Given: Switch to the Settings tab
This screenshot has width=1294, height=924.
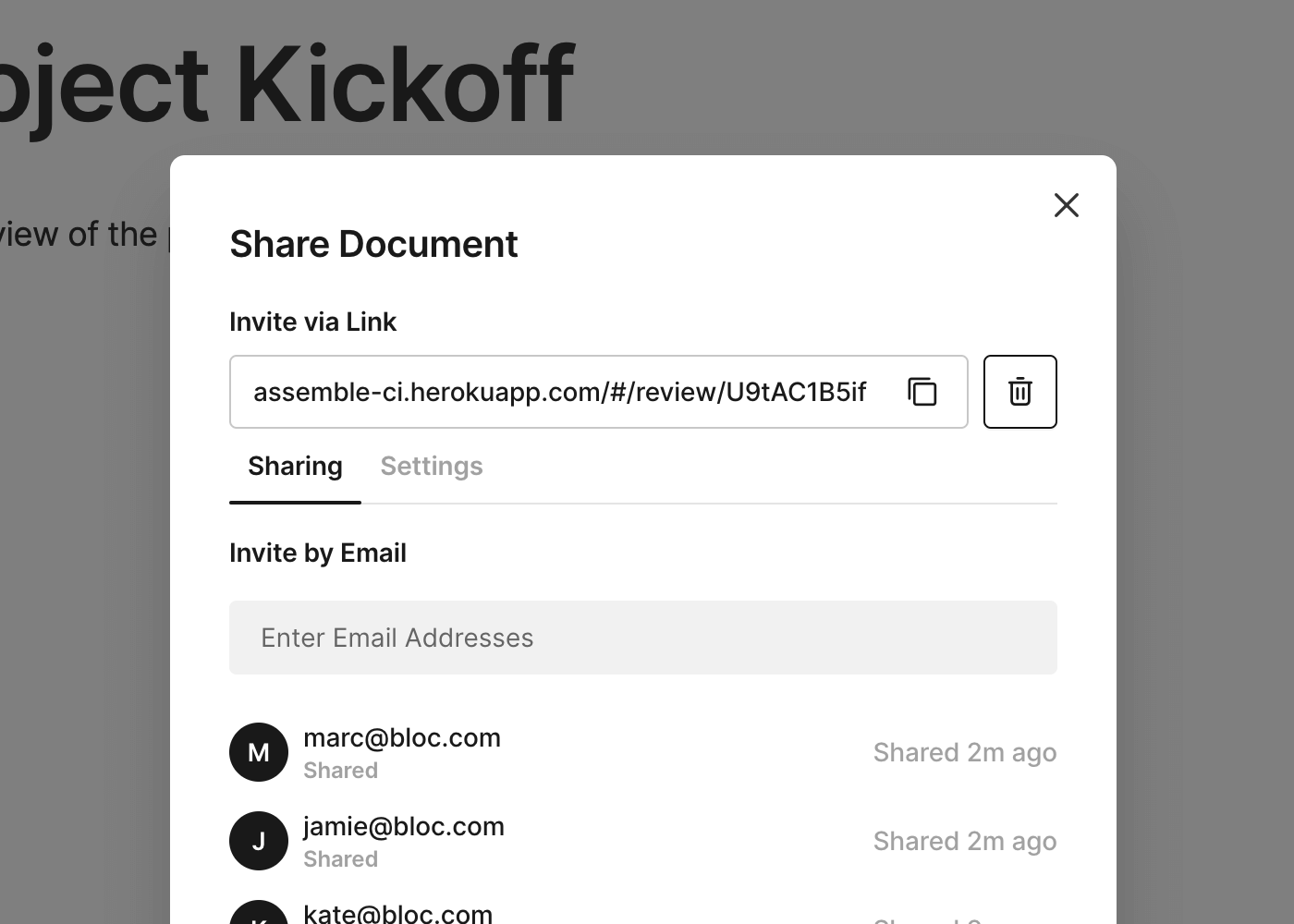Looking at the screenshot, I should 432,467.
